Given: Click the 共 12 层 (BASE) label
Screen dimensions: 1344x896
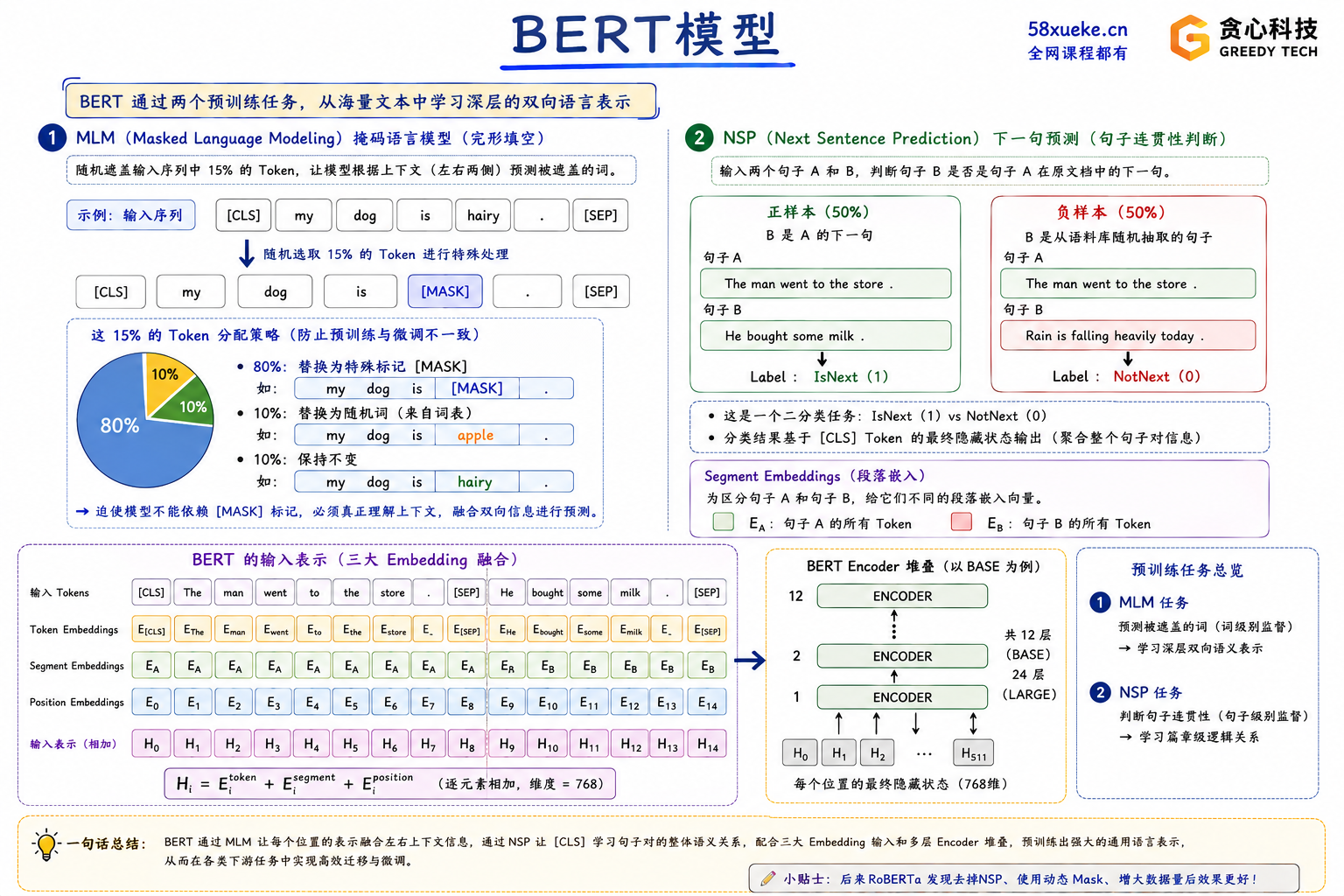Looking at the screenshot, I should [1028, 644].
